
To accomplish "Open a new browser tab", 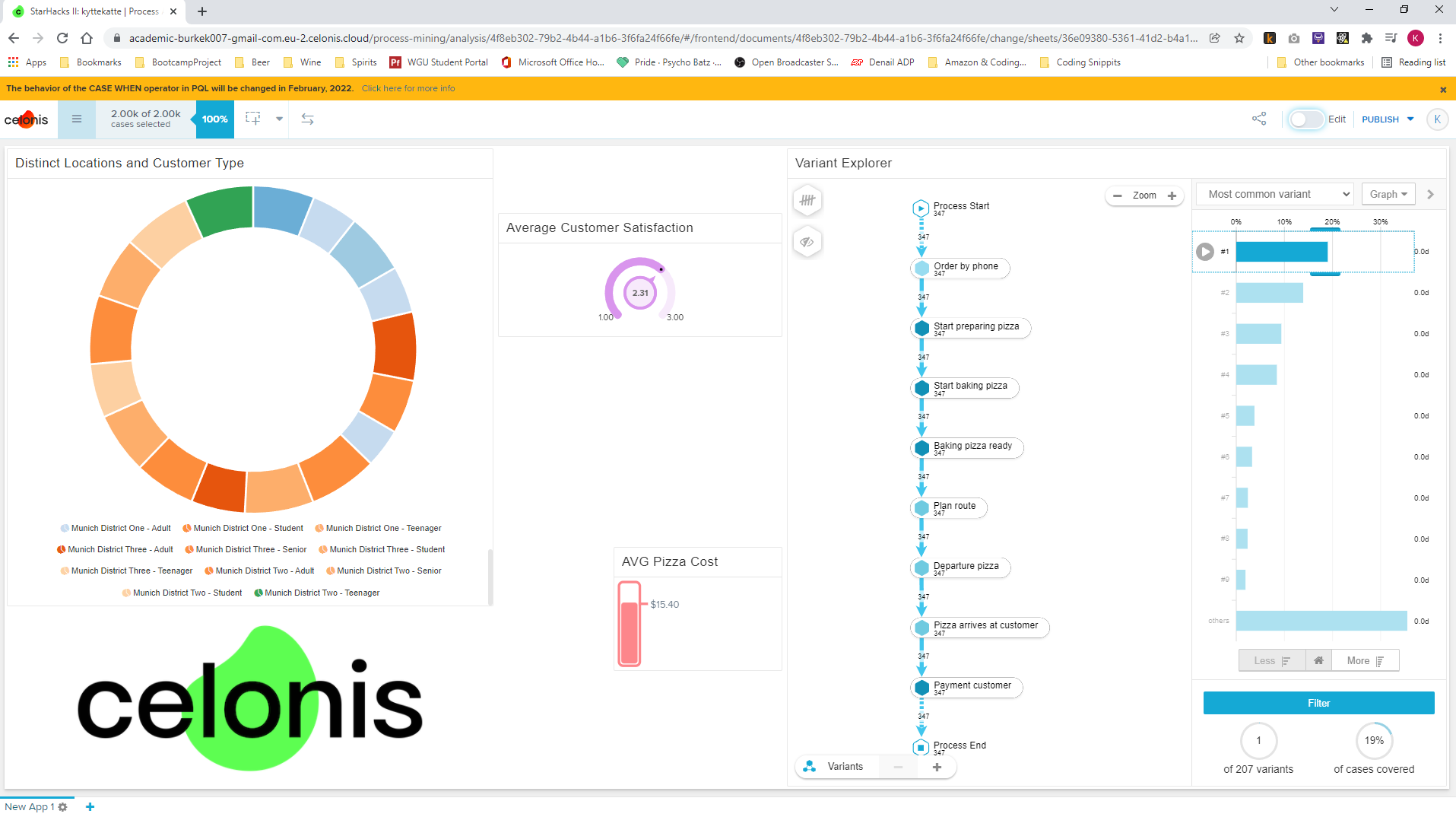I will [x=202, y=11].
